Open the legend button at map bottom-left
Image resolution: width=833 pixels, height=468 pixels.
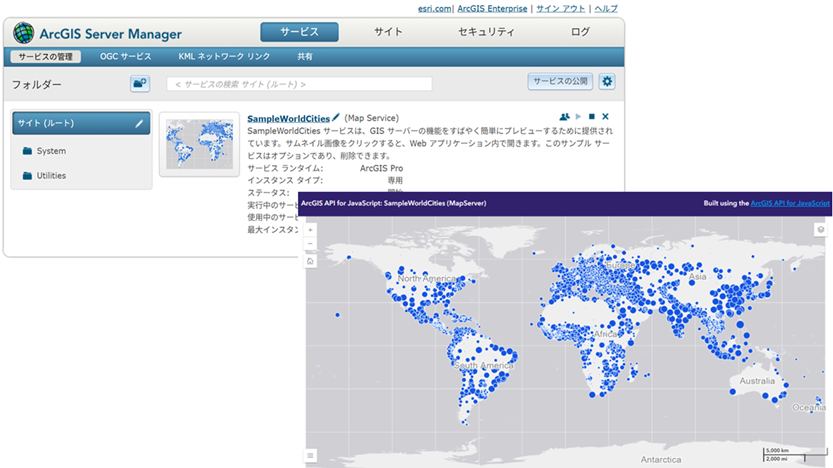[310, 455]
